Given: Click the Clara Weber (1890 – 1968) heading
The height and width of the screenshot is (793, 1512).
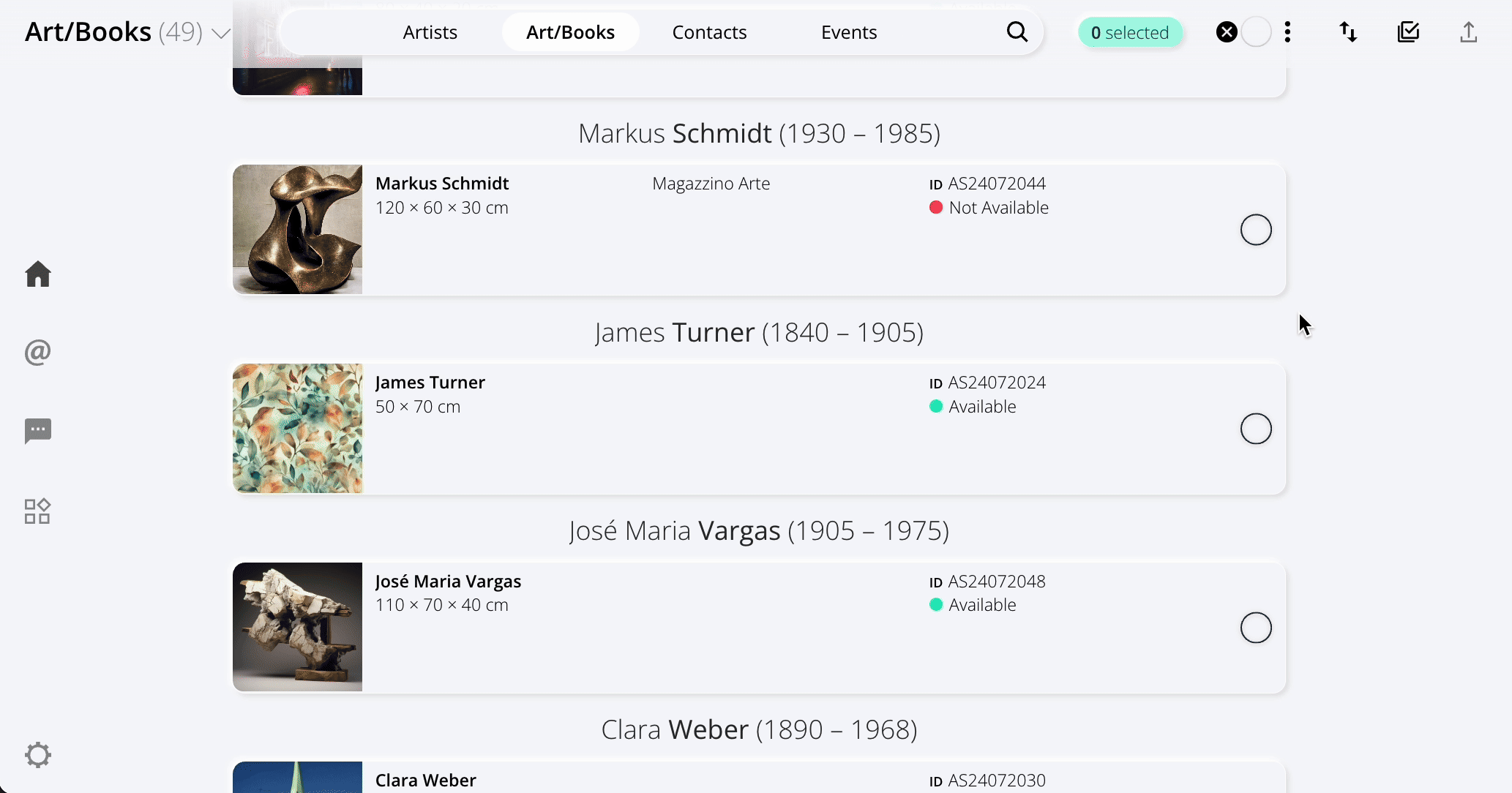Looking at the screenshot, I should point(759,729).
